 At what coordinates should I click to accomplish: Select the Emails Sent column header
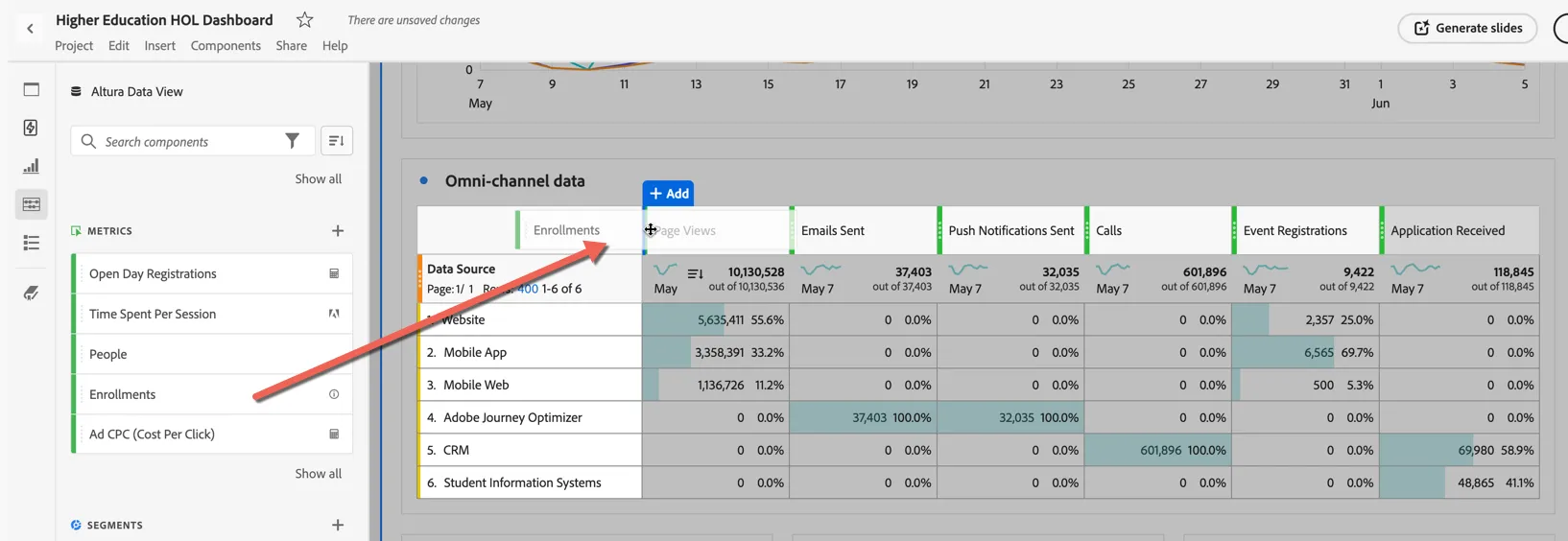(x=864, y=230)
